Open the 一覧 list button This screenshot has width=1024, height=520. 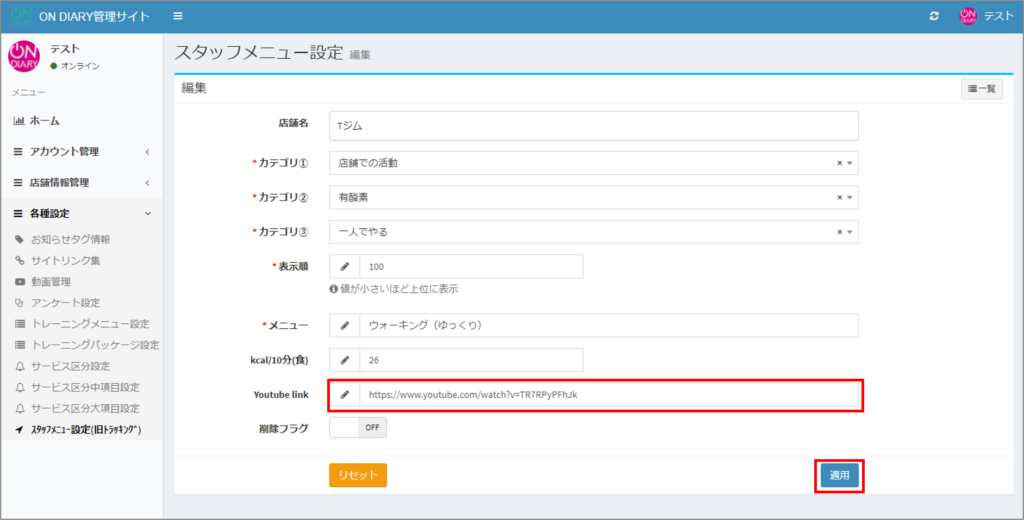[x=981, y=89]
